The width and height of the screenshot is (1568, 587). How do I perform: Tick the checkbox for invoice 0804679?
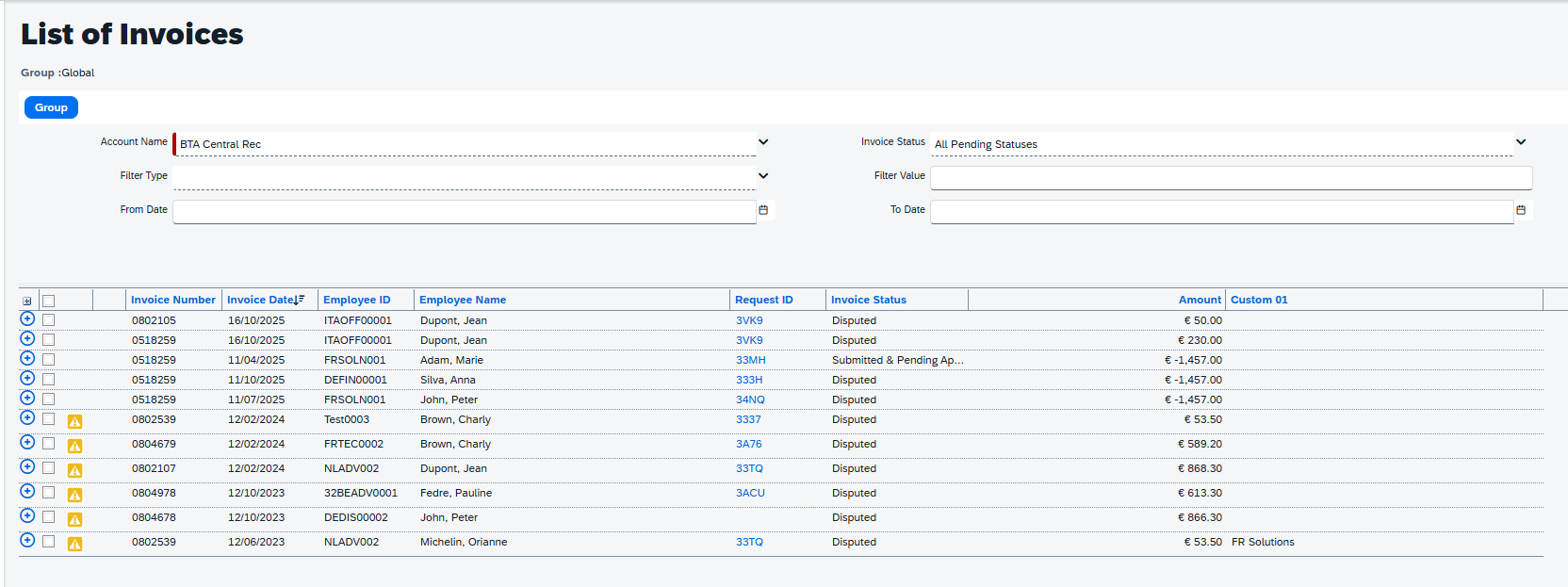49,444
